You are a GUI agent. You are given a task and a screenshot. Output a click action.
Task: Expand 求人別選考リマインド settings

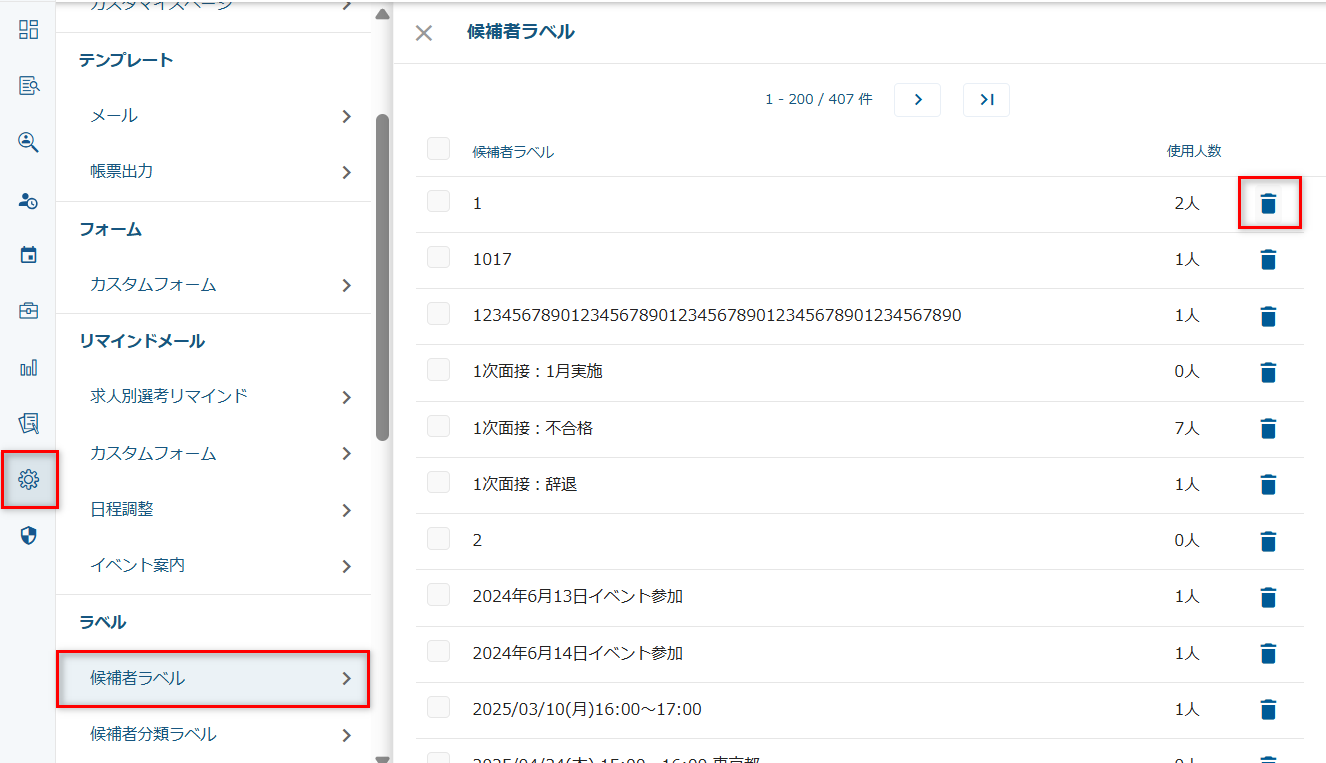213,397
